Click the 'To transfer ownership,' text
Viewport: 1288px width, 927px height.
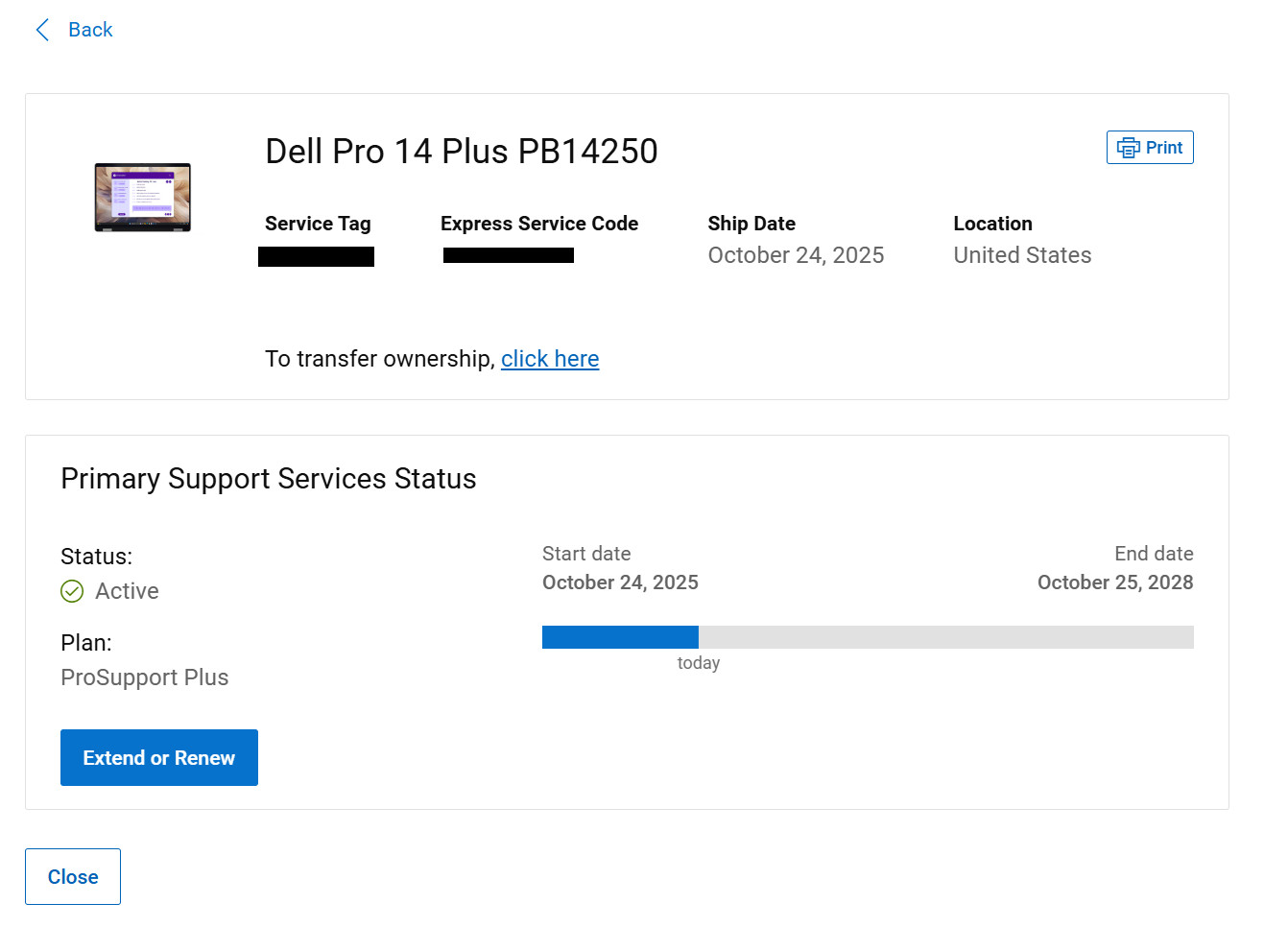[380, 359]
